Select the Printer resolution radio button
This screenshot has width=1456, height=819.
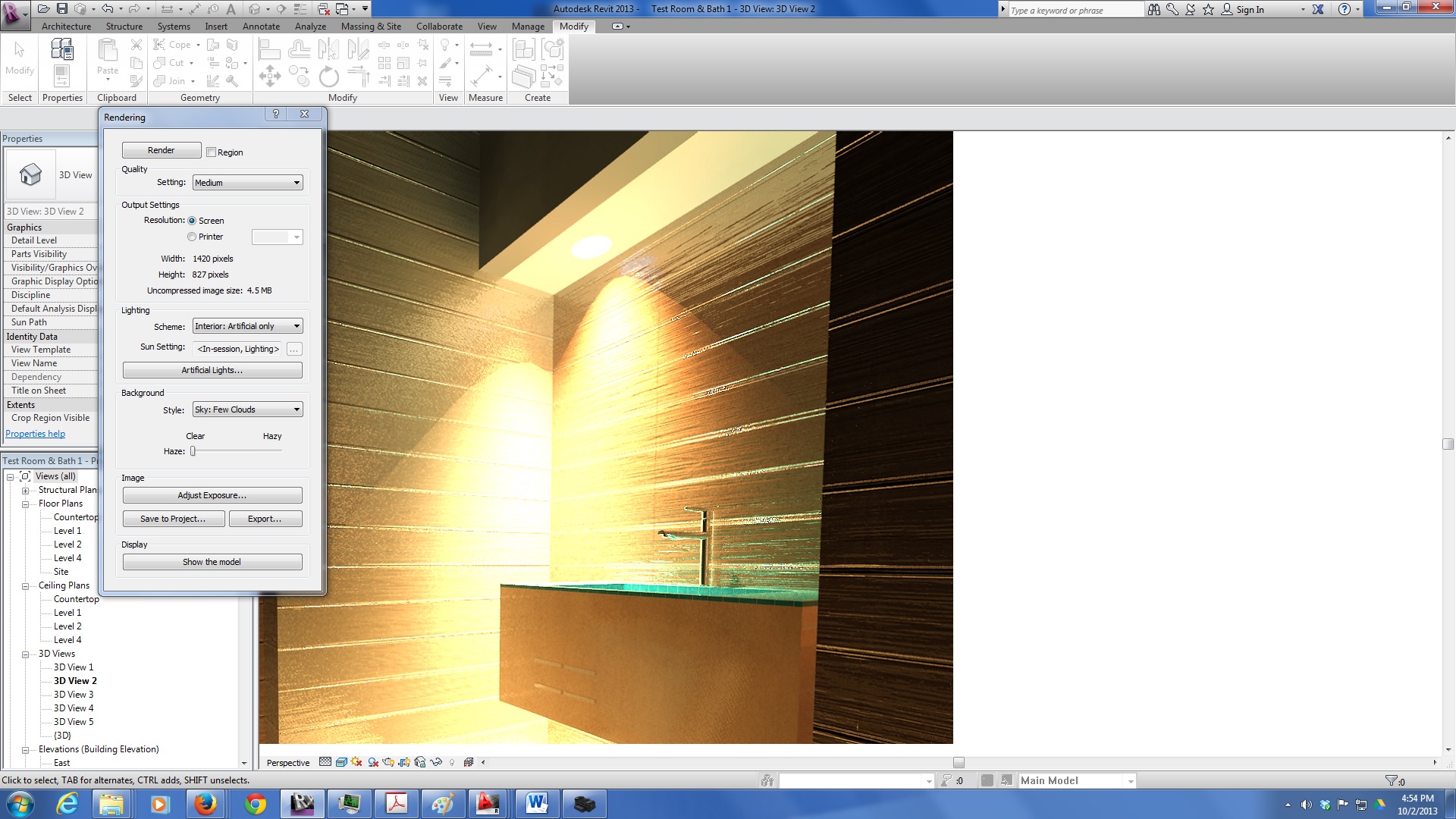coord(192,237)
